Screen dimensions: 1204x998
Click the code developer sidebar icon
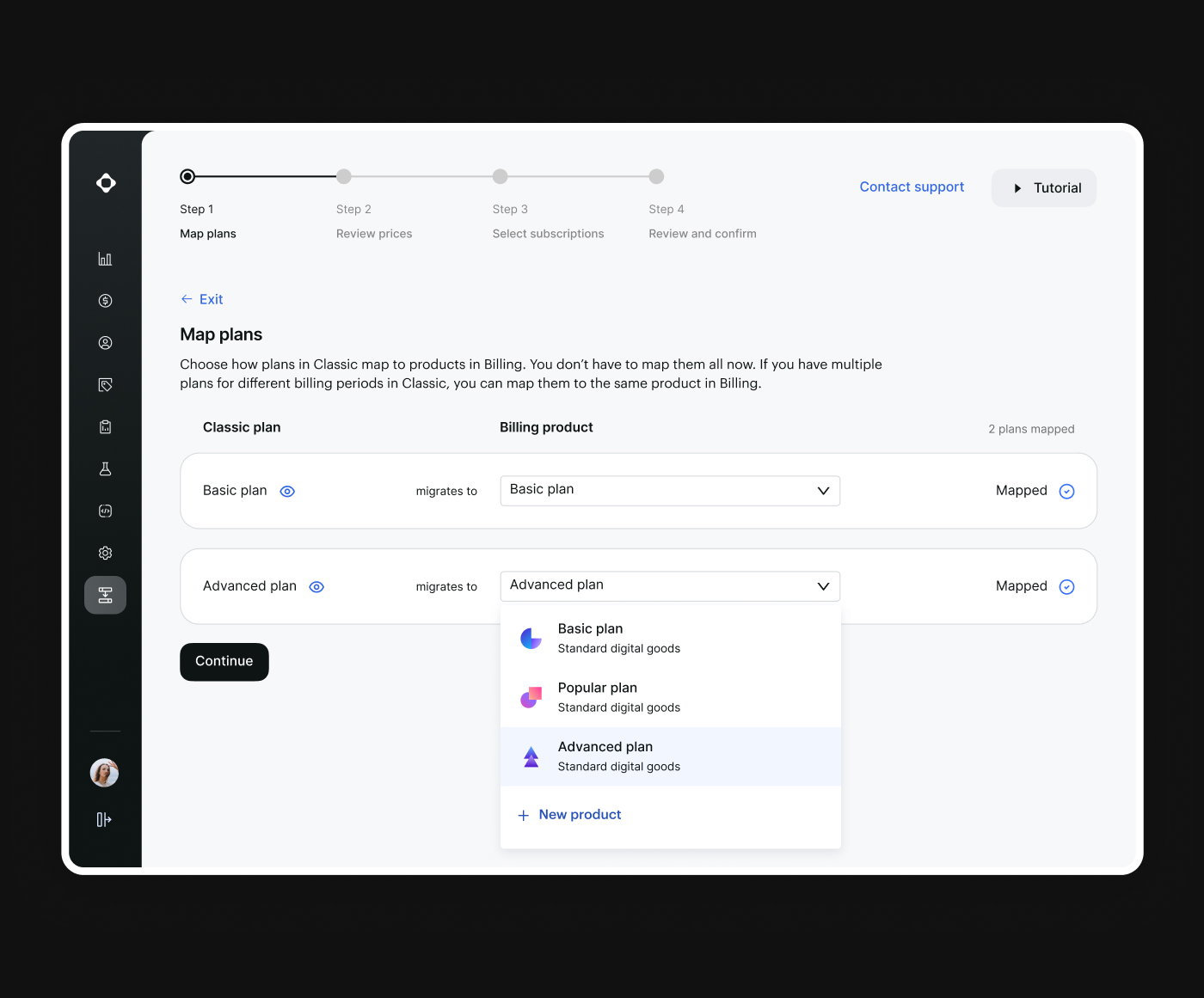click(105, 511)
